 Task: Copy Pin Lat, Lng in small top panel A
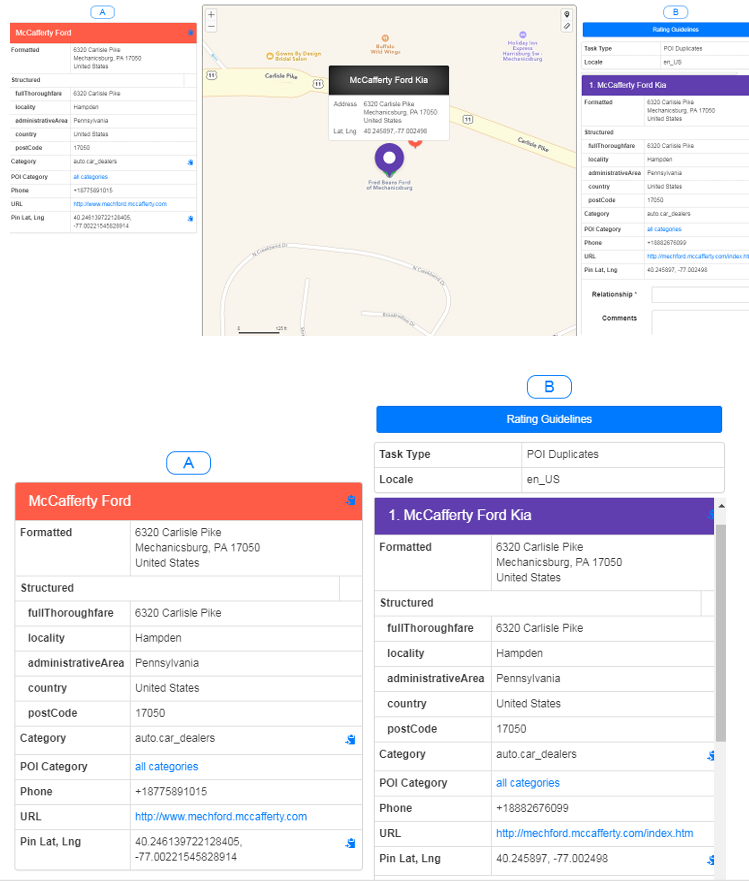coord(190,219)
